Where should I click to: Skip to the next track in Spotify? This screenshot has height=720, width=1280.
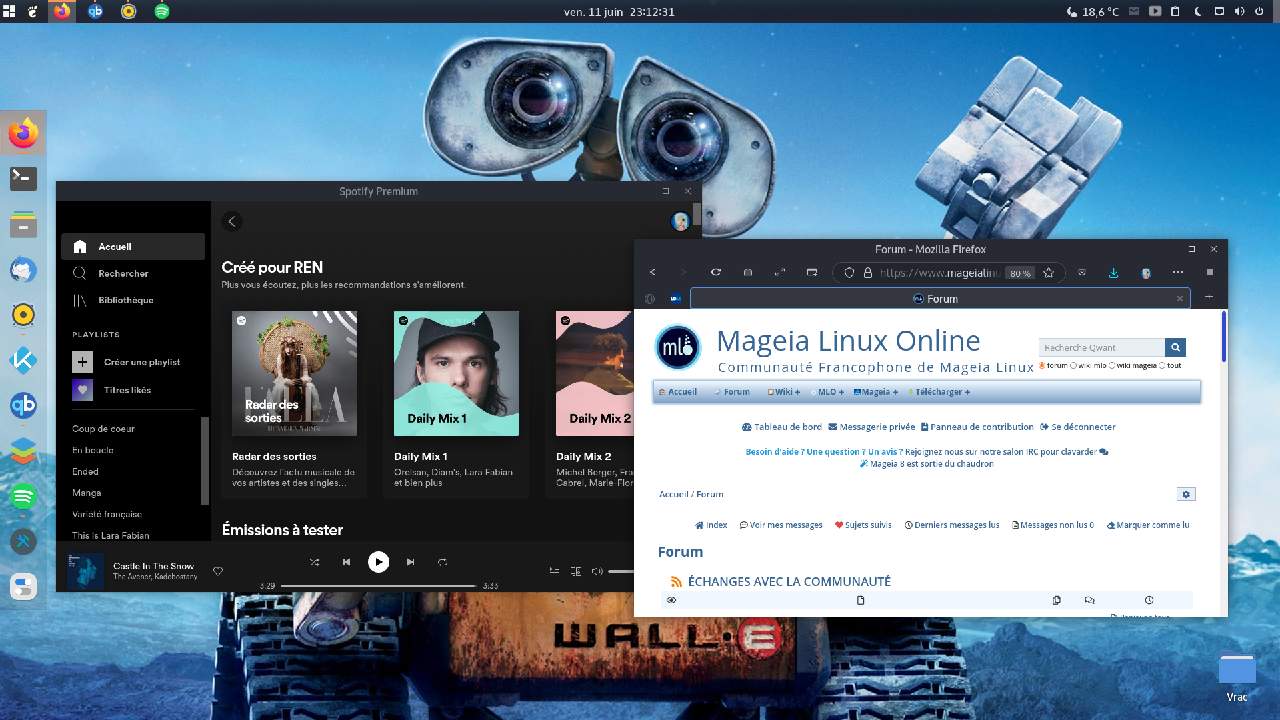click(410, 562)
